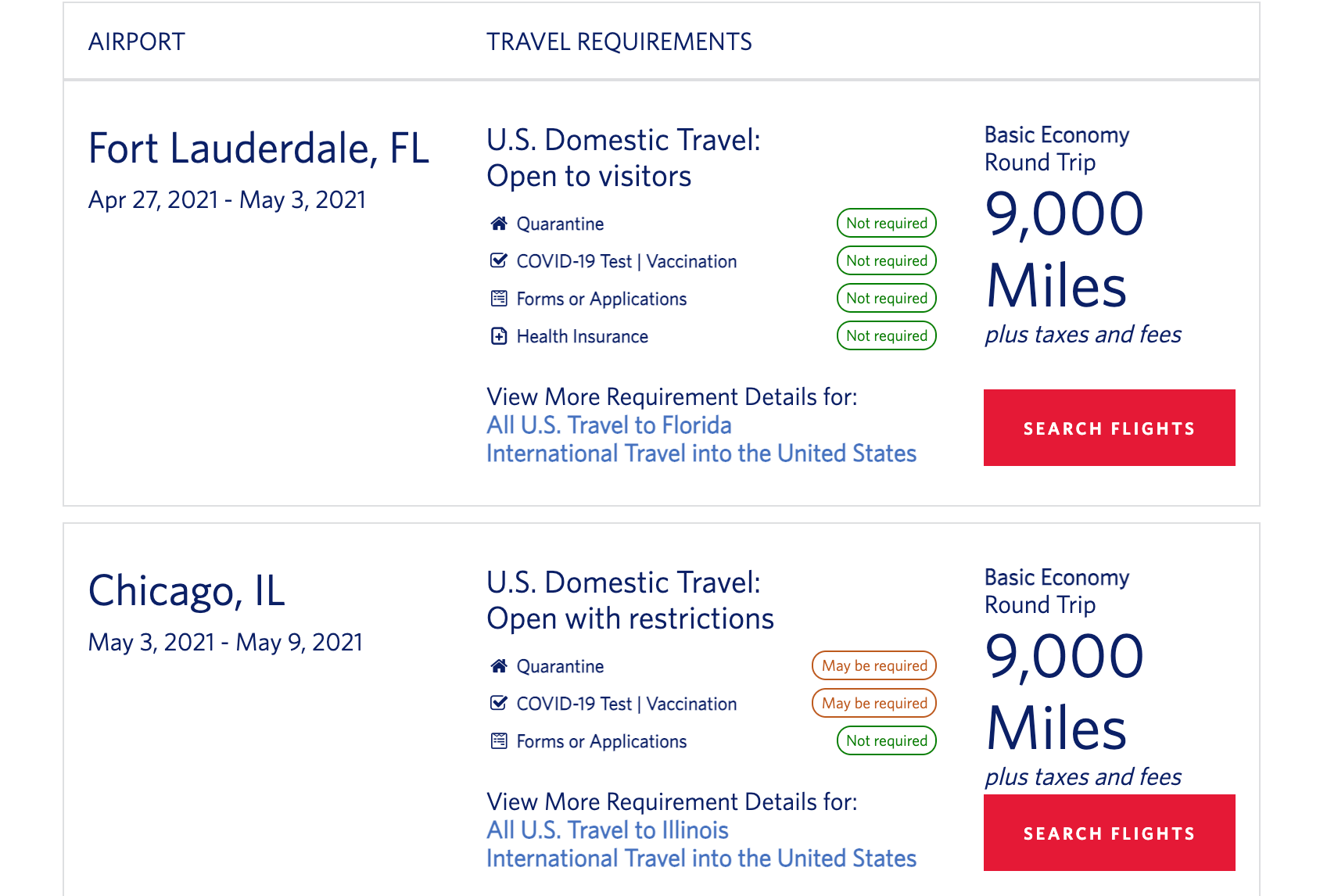1320x896 pixels.
Task: Click the Travel Requirements column header
Action: click(x=619, y=41)
